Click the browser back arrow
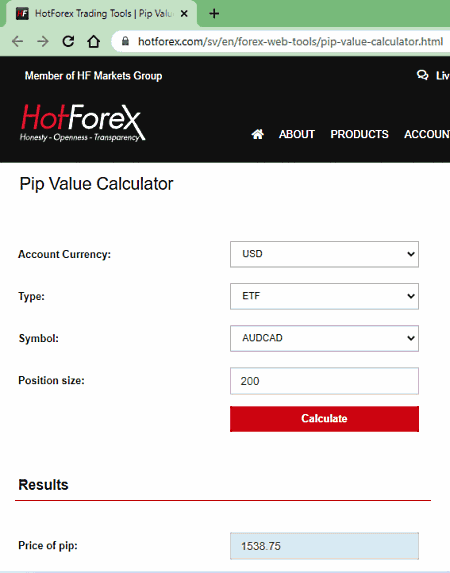Image resolution: width=450 pixels, height=573 pixels. pos(18,41)
